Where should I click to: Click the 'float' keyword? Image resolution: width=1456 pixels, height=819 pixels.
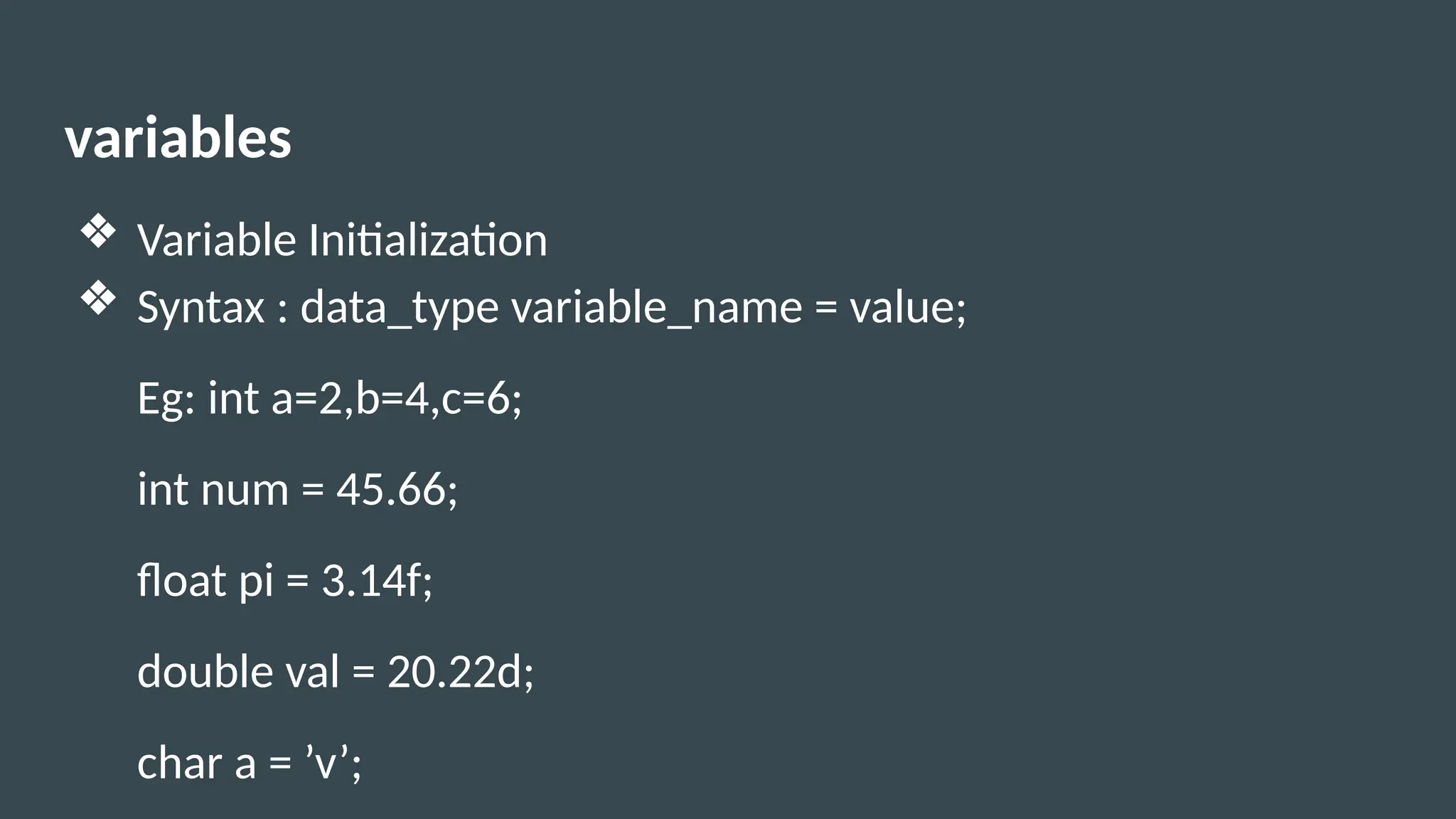coord(181,580)
